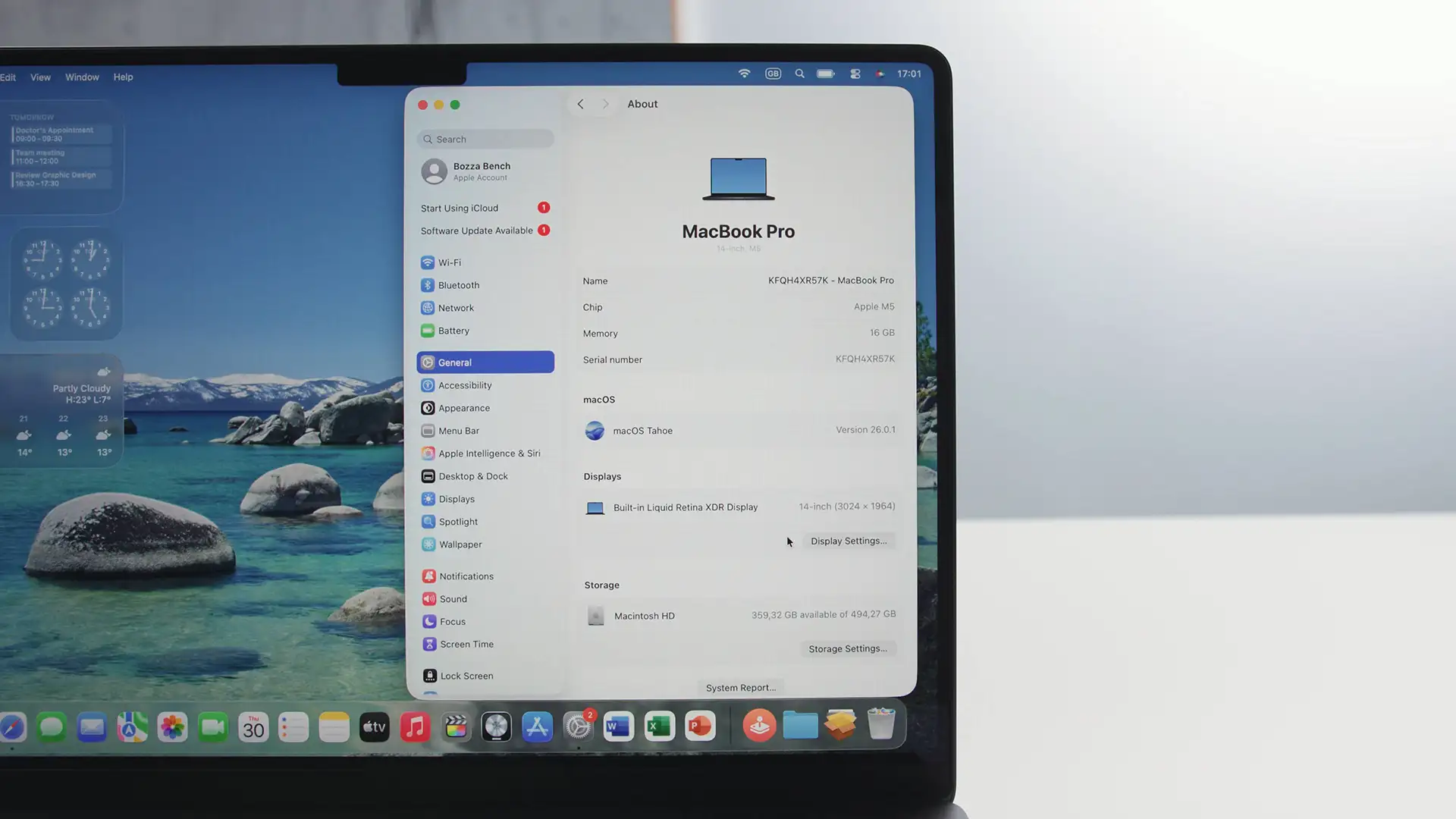Open the Help menu

123,77
